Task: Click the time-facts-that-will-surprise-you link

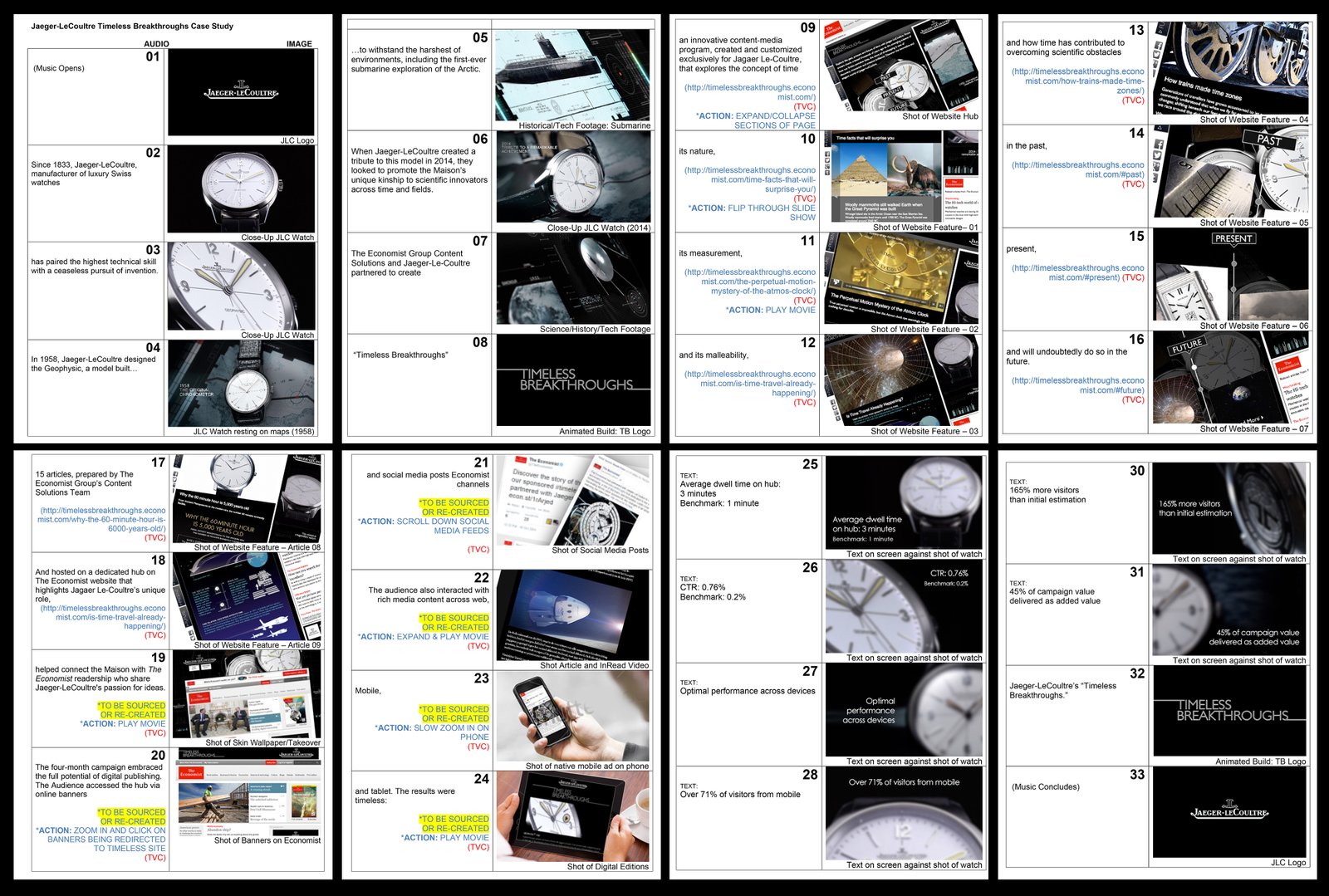Action: (x=749, y=179)
